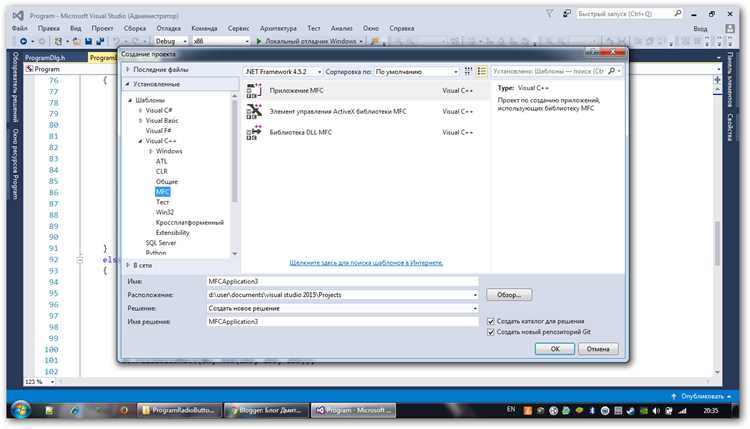
Task: Click the Firefox icon in taskbar
Action: [x=123, y=410]
